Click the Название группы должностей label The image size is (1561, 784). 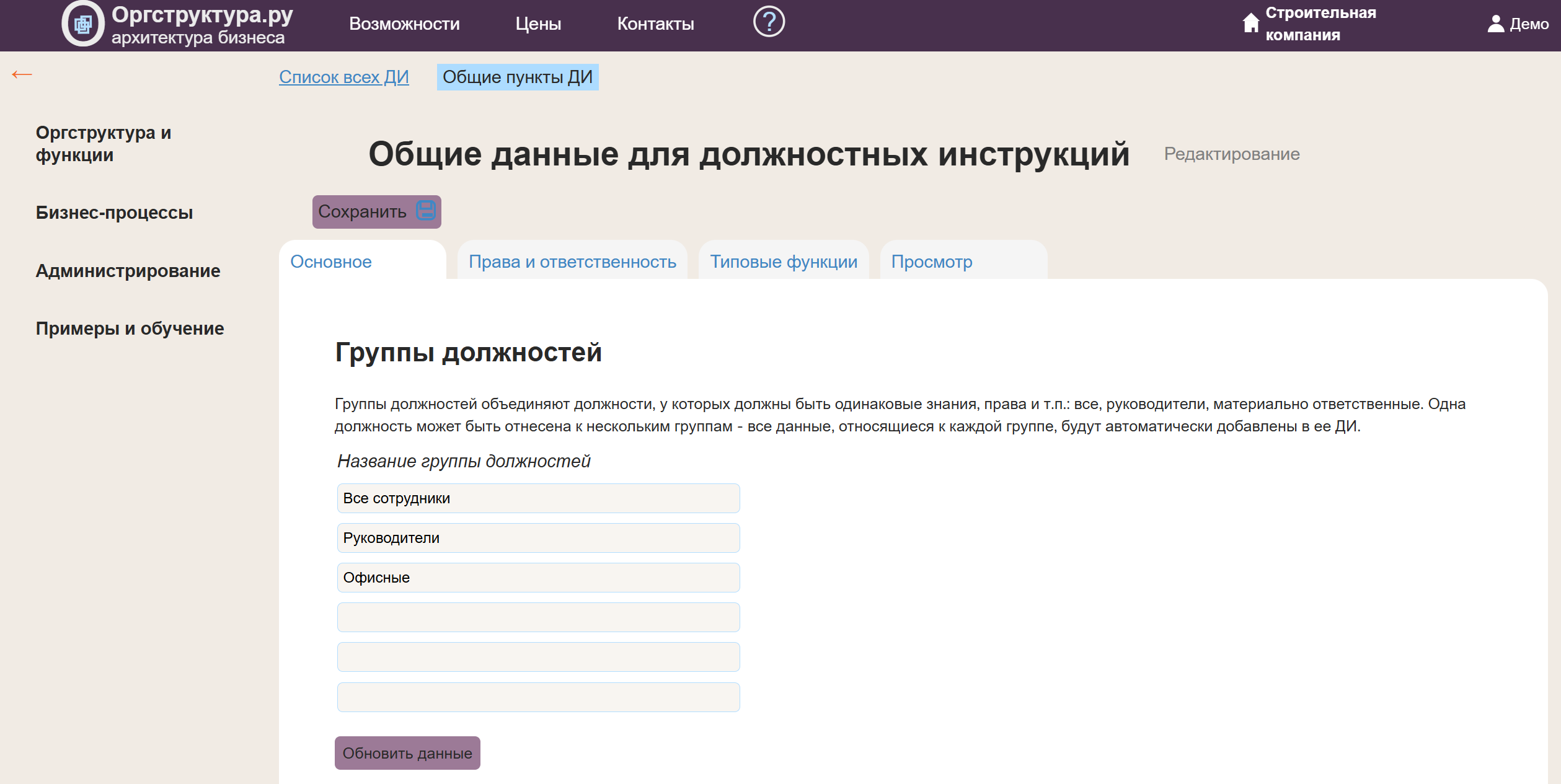(x=464, y=461)
